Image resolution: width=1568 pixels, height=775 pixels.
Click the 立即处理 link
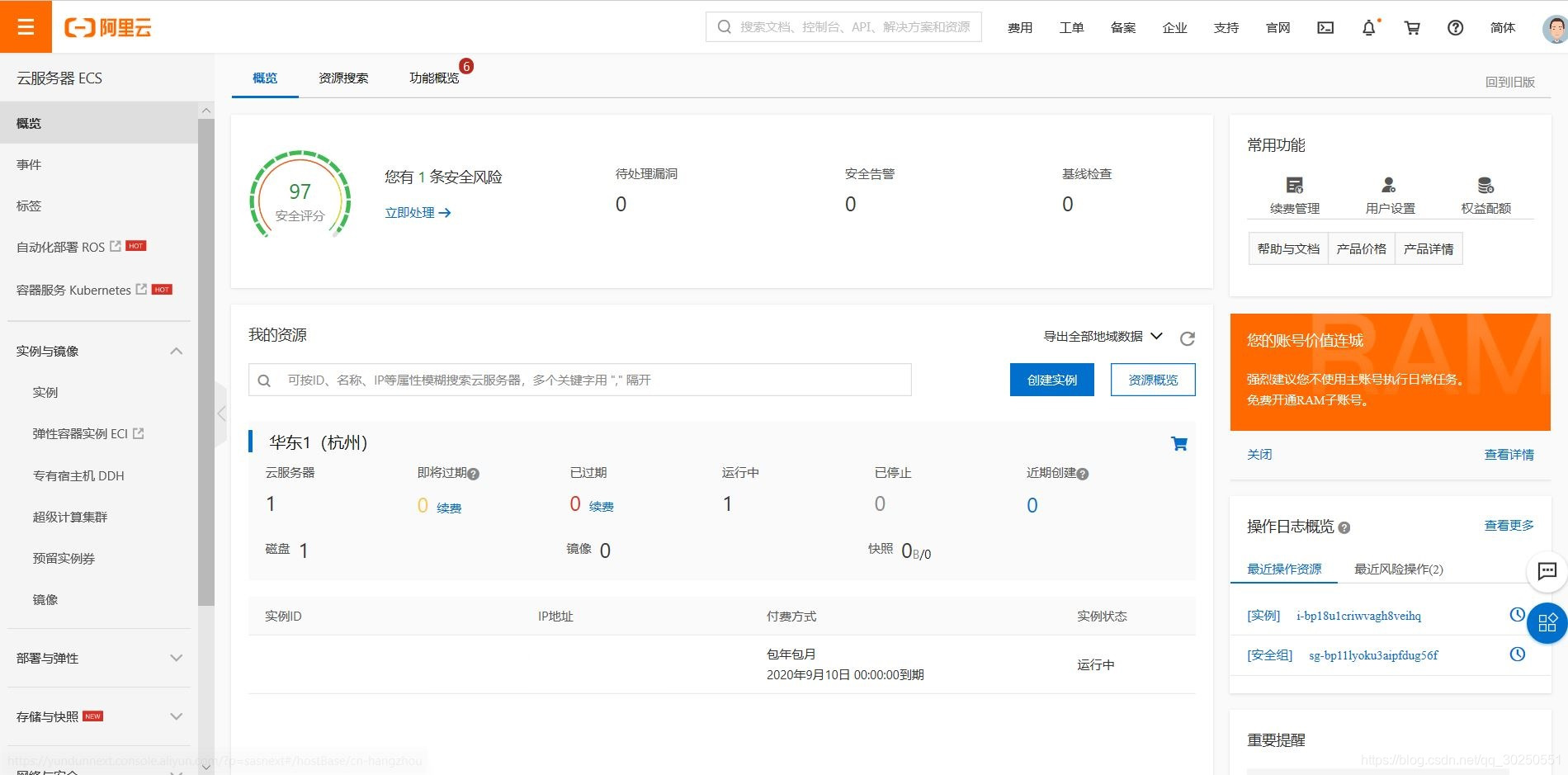418,212
